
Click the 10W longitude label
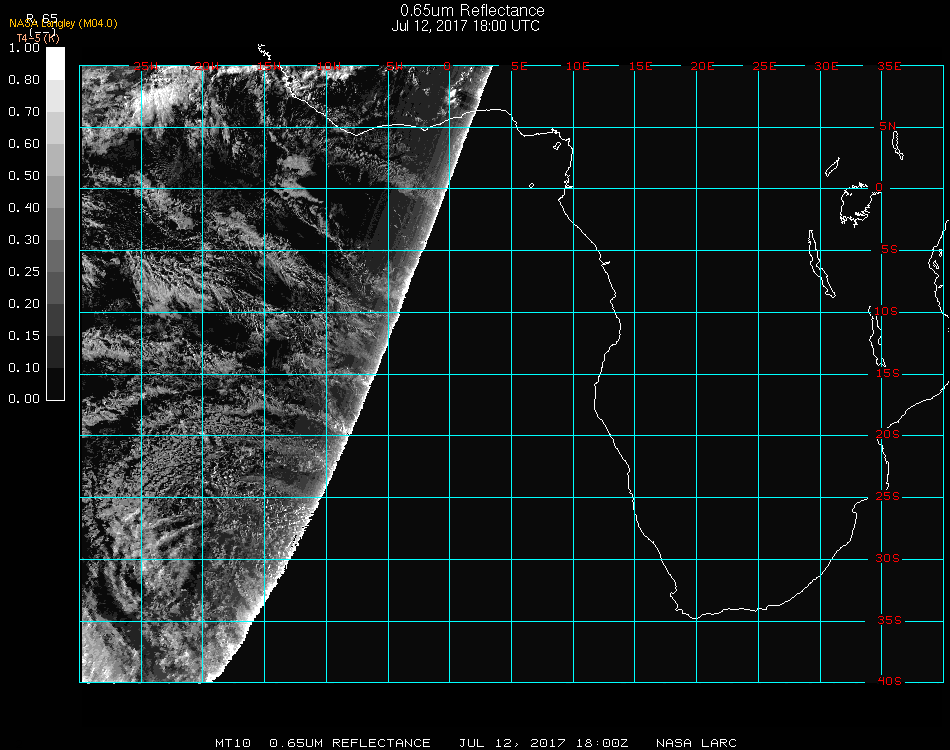pos(329,66)
